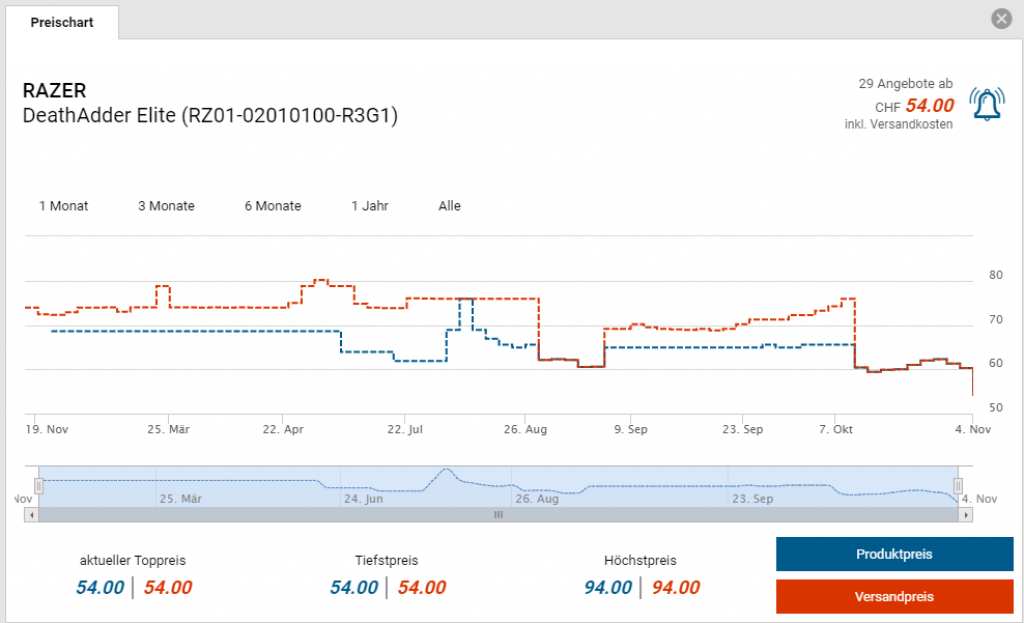Viewport: 1024px width, 623px height.
Task: Choose the 1 Jahr time range
Action: point(369,206)
